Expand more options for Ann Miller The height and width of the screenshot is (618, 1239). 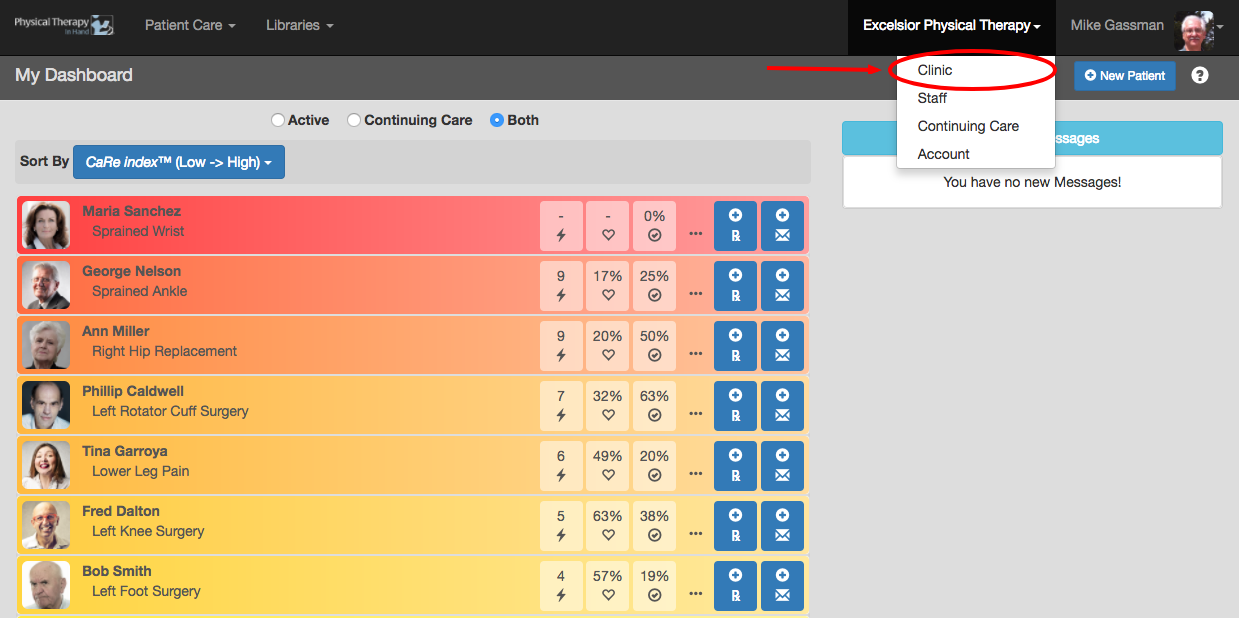click(x=695, y=355)
